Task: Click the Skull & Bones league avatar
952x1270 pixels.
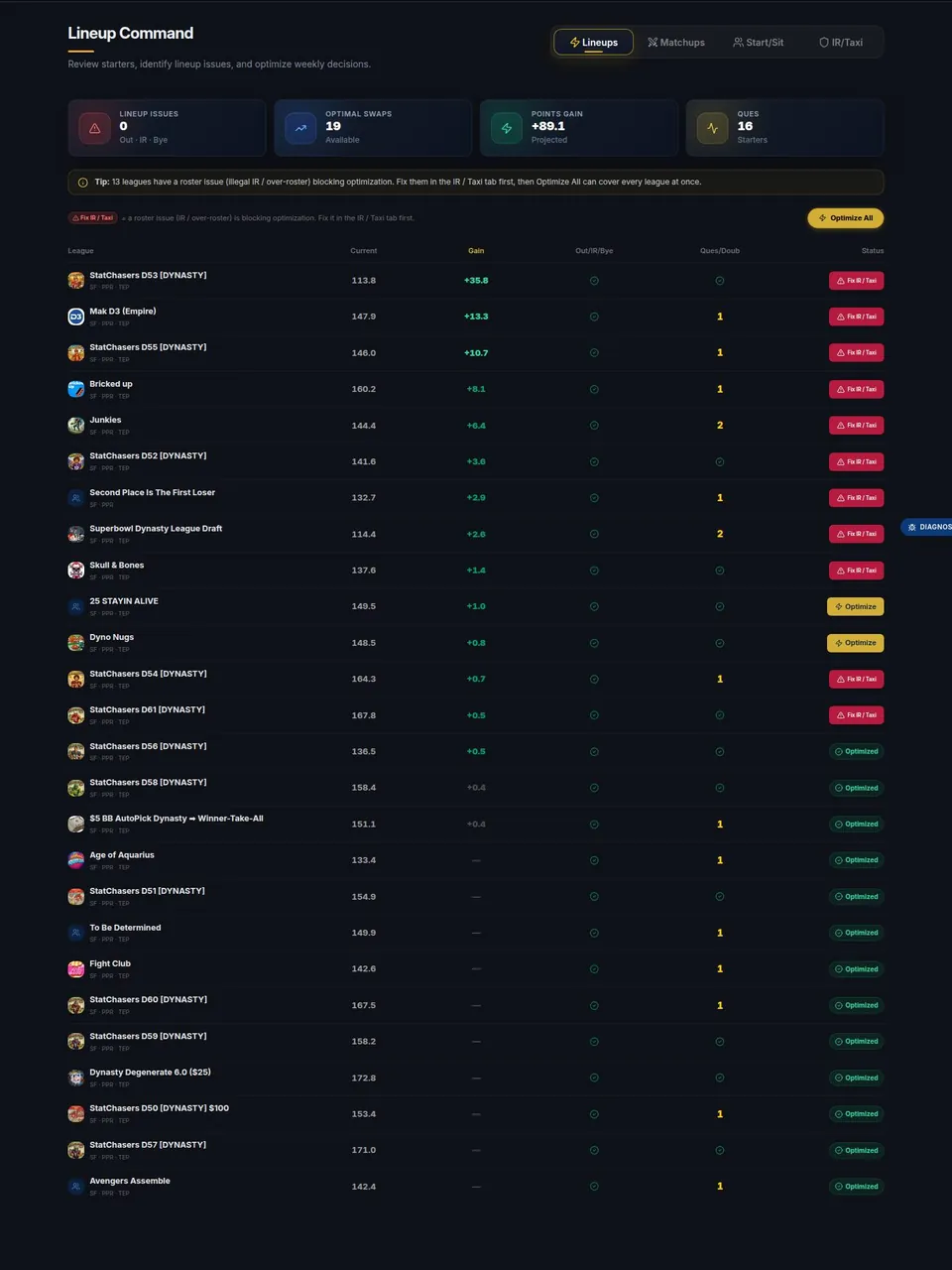Action: (75, 571)
